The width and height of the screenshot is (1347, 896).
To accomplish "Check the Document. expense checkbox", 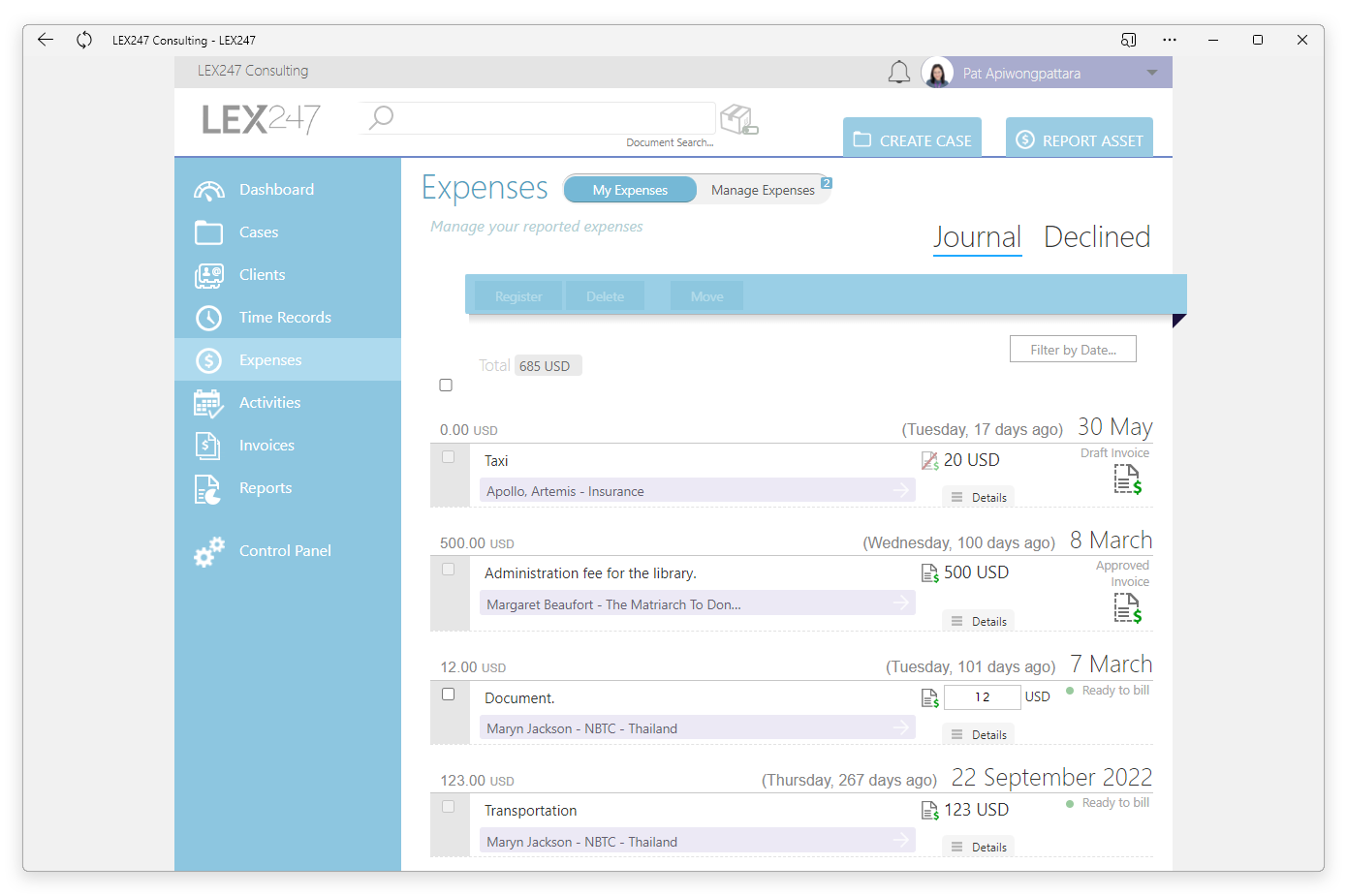I will coord(448,695).
